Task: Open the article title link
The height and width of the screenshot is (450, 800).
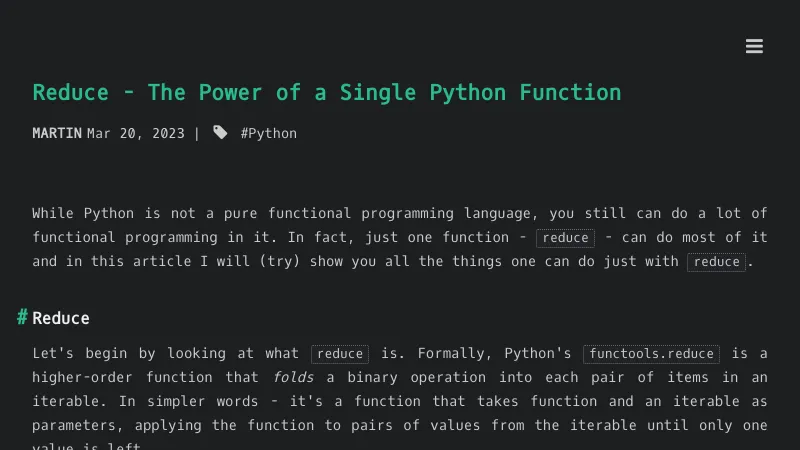Action: 327,92
